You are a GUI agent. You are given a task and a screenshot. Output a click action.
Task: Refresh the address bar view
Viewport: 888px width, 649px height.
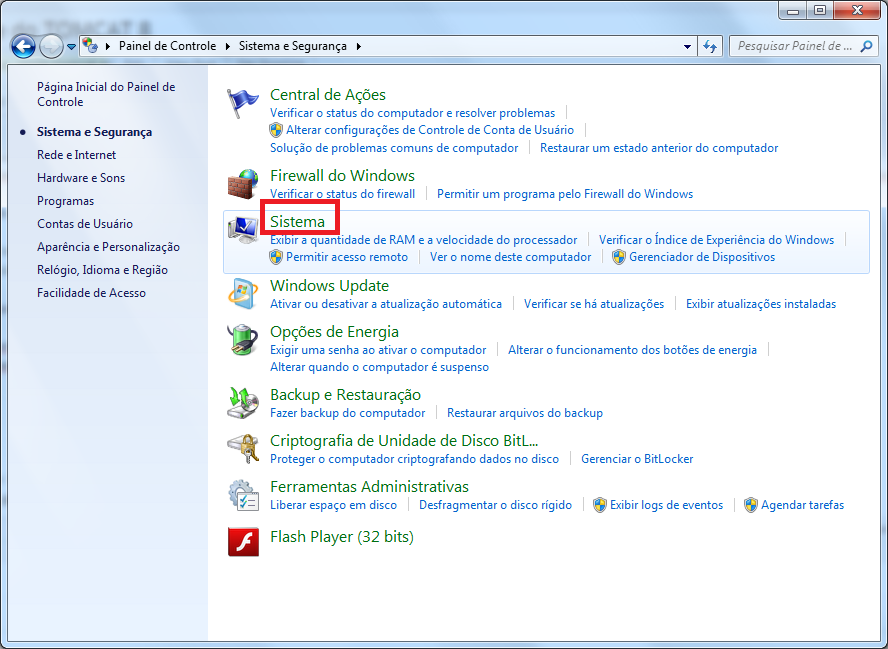point(710,46)
